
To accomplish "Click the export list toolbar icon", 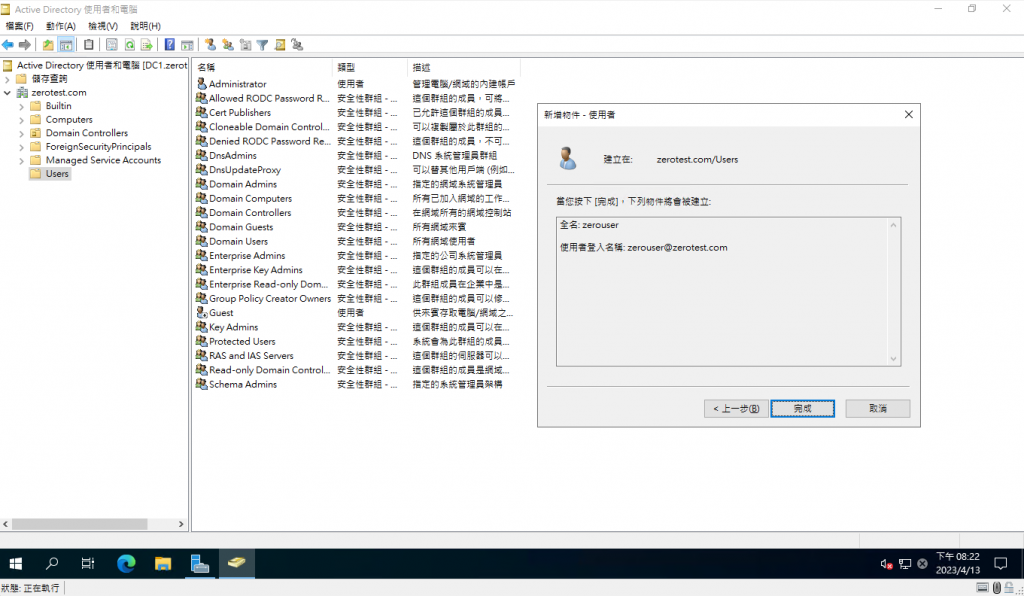I will (146, 45).
